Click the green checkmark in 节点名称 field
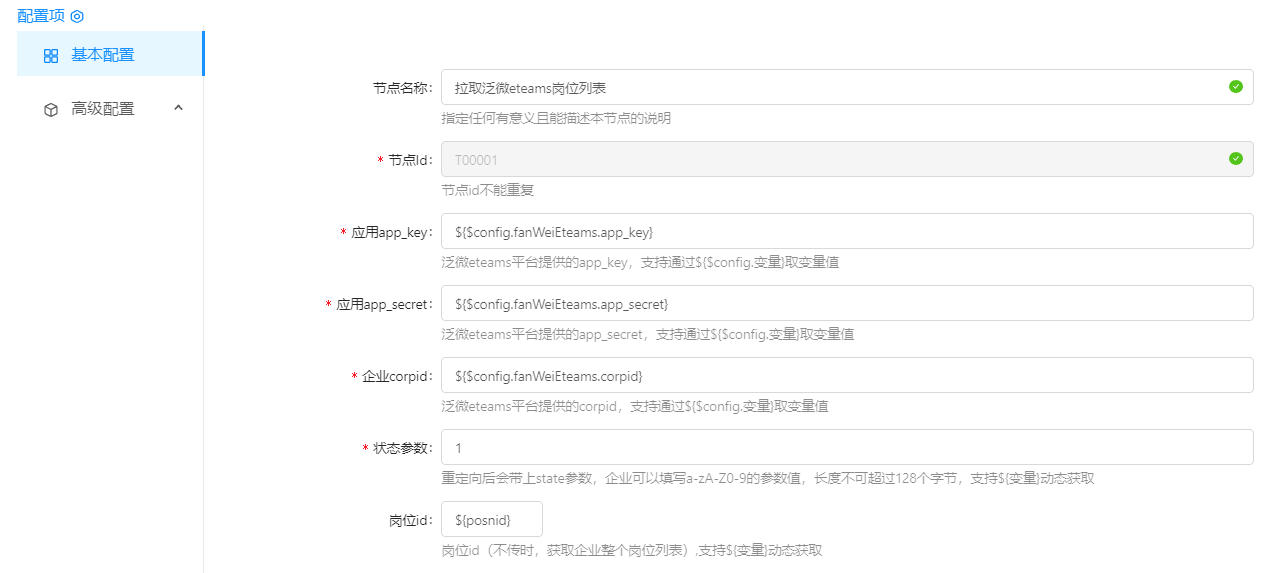The image size is (1271, 573). click(x=1236, y=87)
